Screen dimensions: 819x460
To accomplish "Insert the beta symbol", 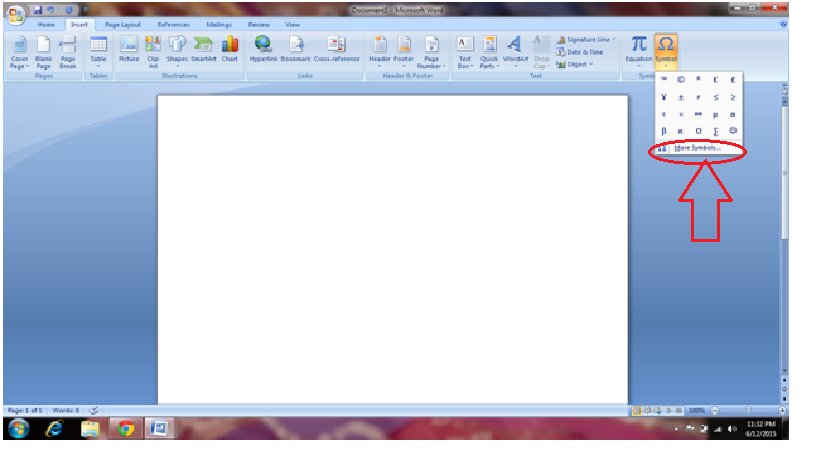I will click(664, 131).
